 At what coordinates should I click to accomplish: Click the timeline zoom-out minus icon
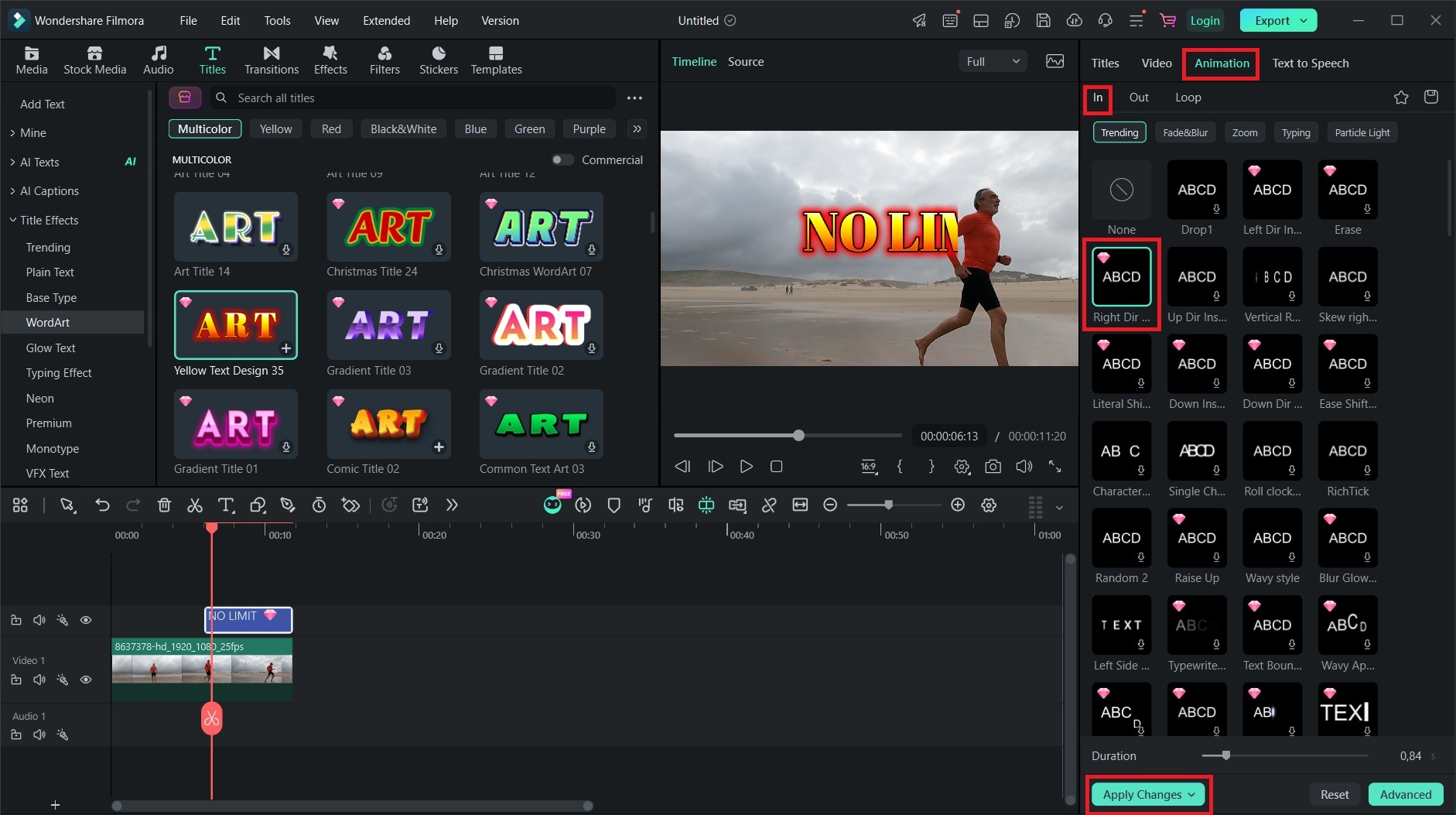(x=830, y=505)
